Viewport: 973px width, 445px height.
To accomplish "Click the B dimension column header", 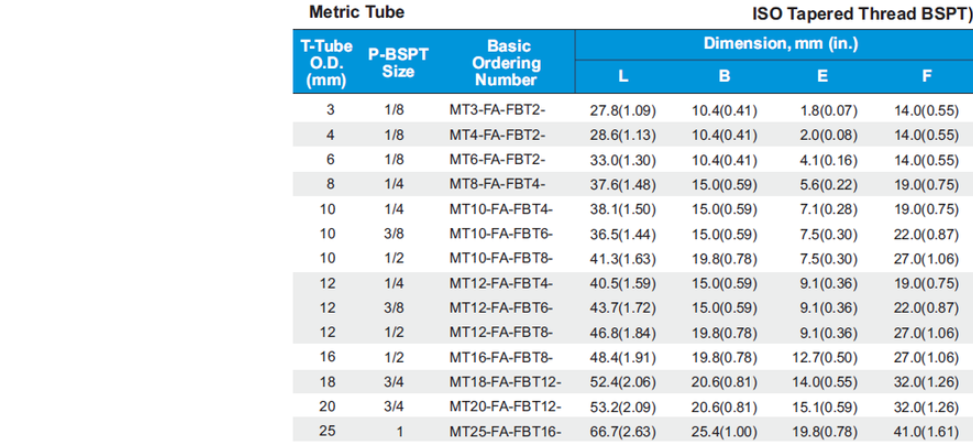I will pyautogui.click(x=724, y=76).
